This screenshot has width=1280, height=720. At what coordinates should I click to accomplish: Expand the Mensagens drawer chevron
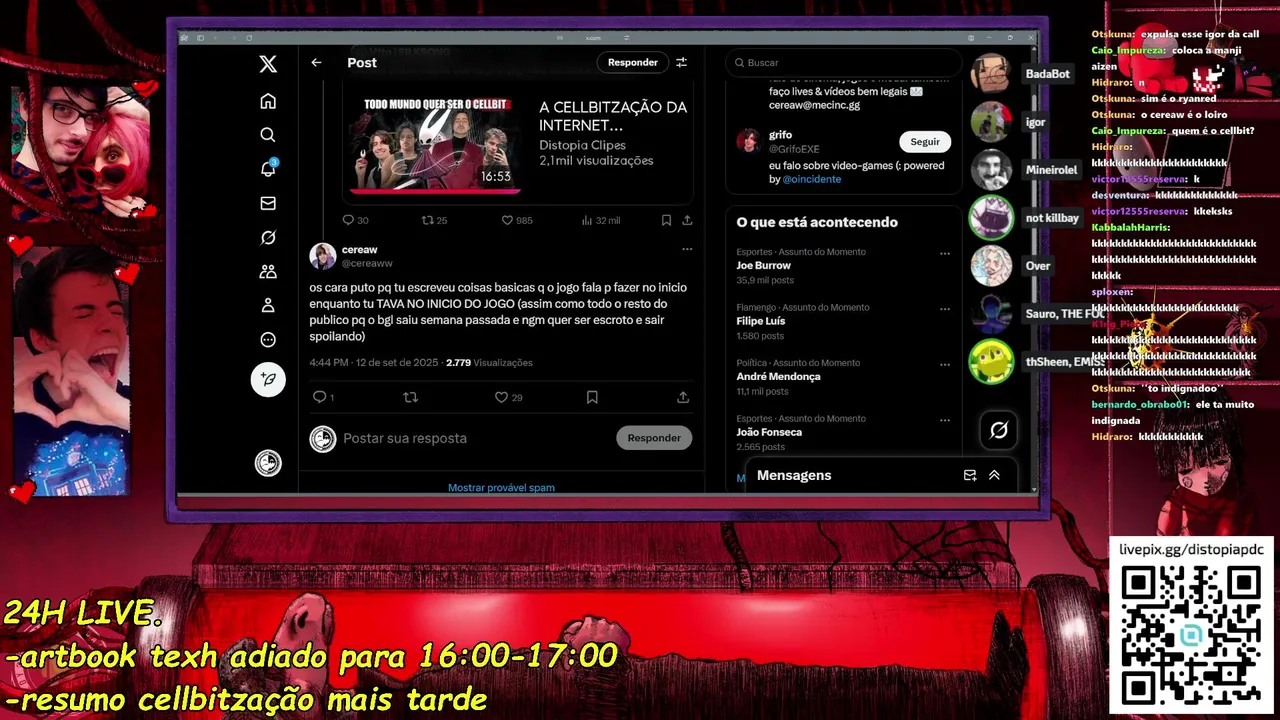[994, 475]
